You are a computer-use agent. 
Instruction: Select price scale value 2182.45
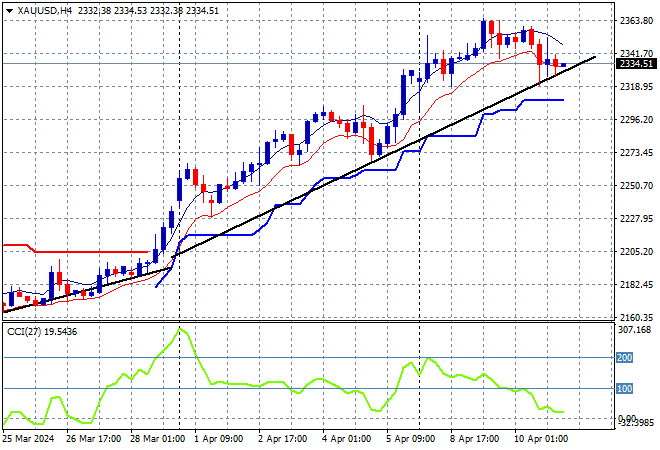coord(636,285)
